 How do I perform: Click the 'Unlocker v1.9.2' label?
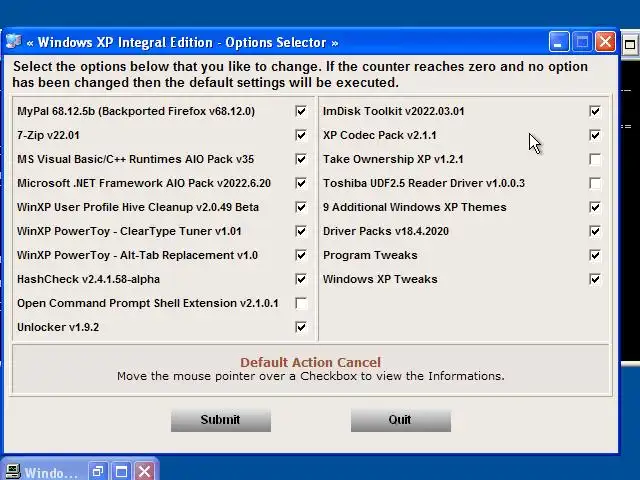[58, 327]
